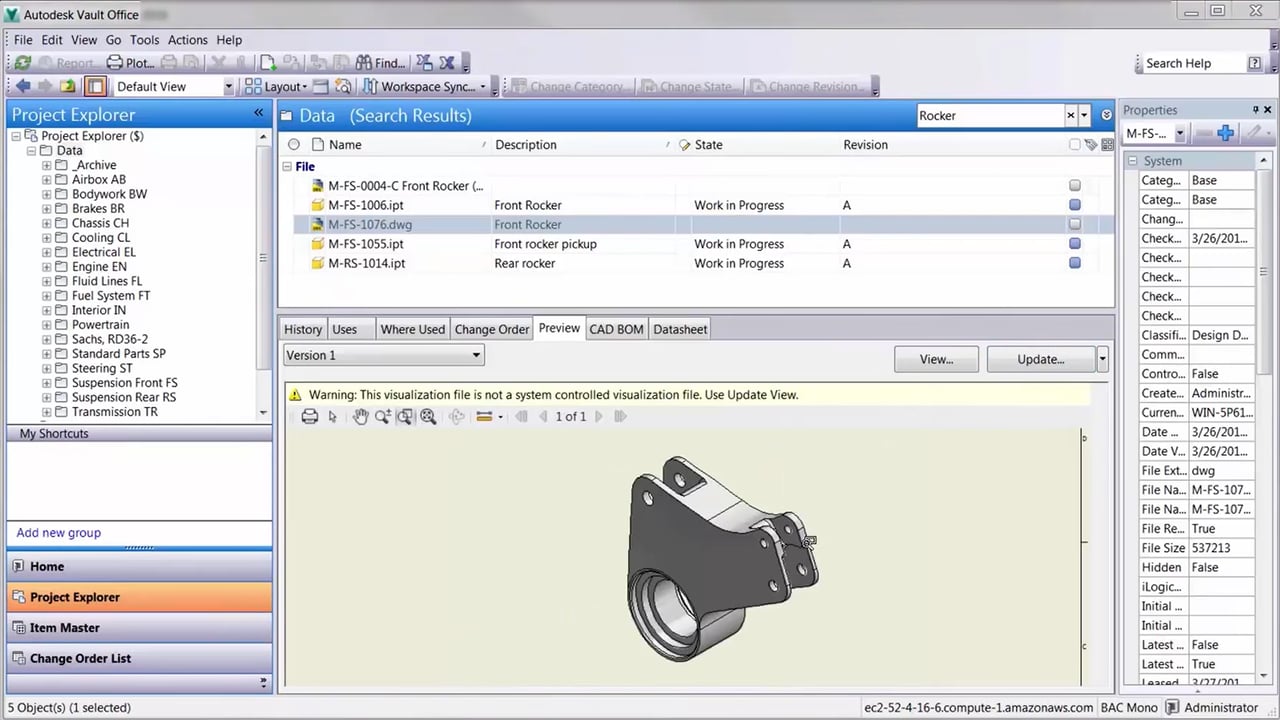Screen dimensions: 1280x720
Task: Collapse the File group in results
Action: pos(287,167)
